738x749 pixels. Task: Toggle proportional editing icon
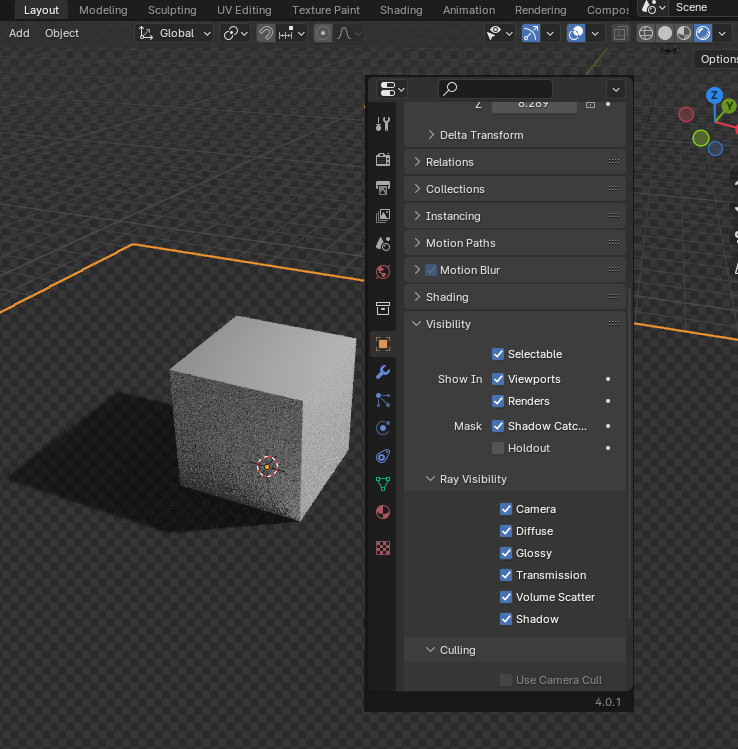click(x=323, y=33)
